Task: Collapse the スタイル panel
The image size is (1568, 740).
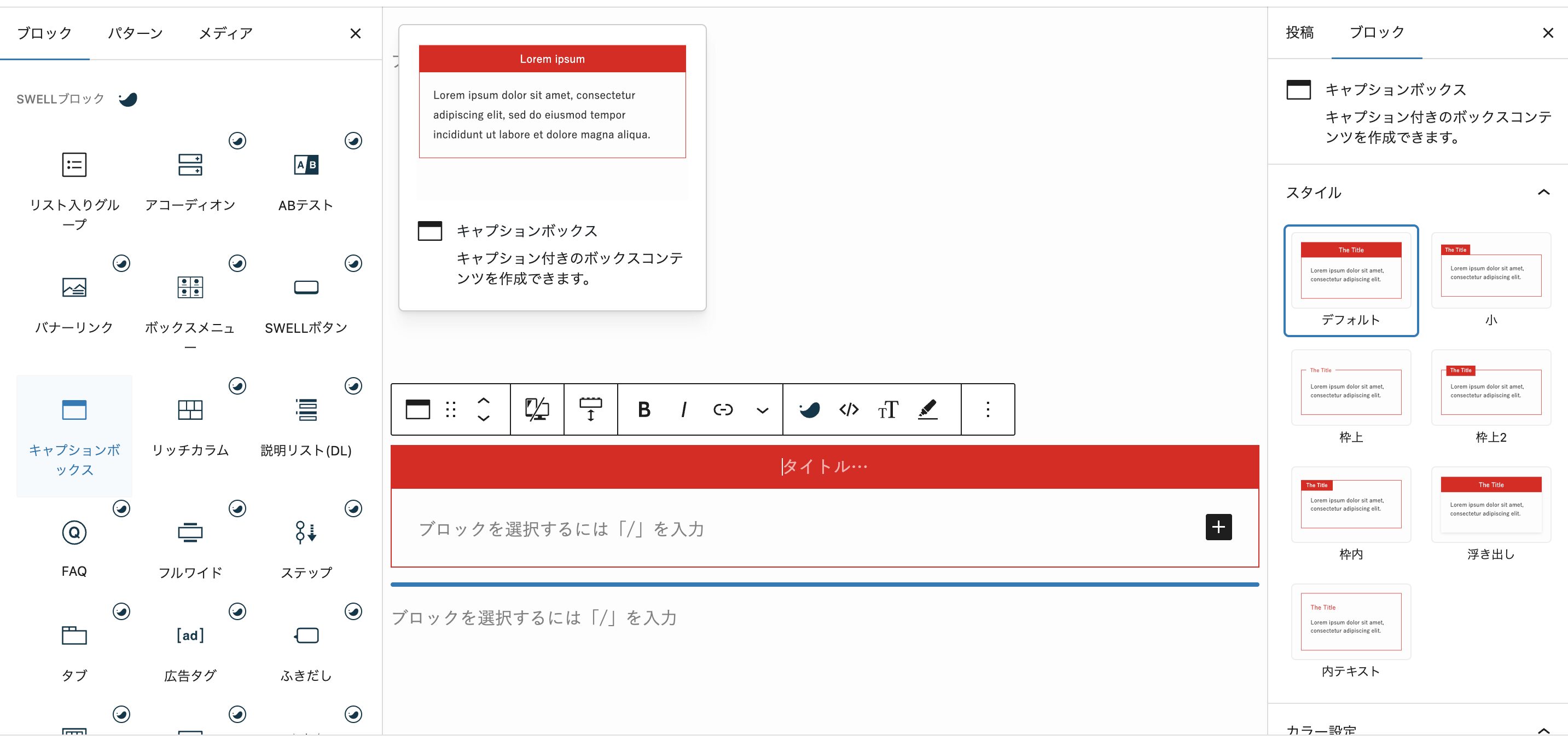Action: [x=1543, y=193]
